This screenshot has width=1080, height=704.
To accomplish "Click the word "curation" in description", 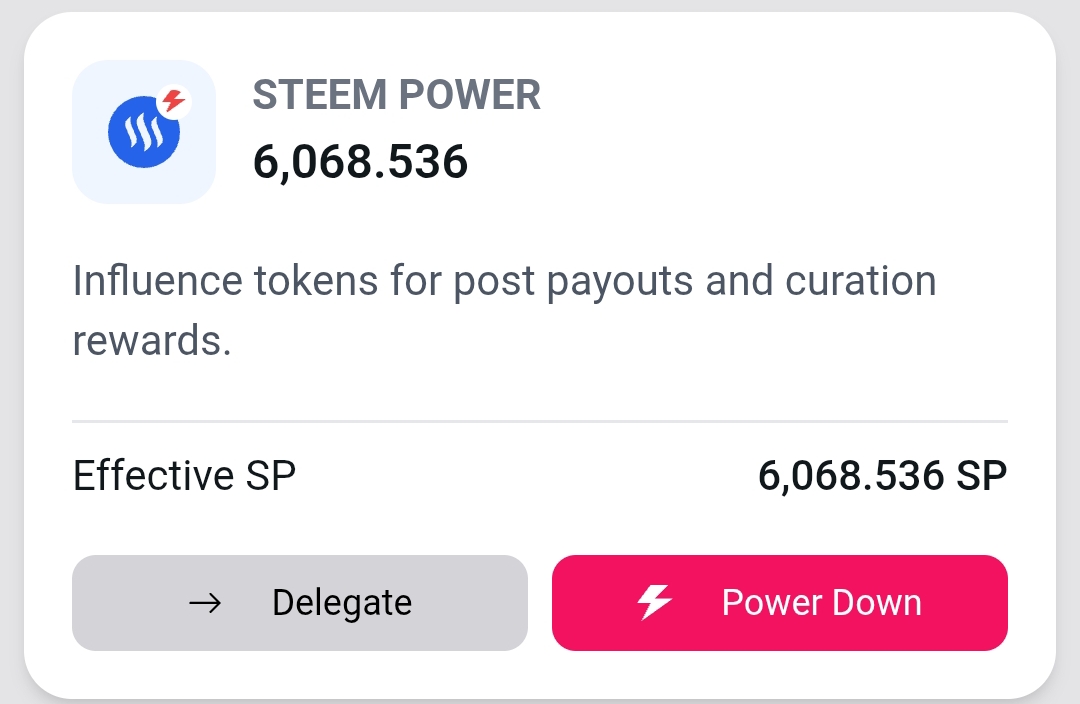I will point(861,280).
